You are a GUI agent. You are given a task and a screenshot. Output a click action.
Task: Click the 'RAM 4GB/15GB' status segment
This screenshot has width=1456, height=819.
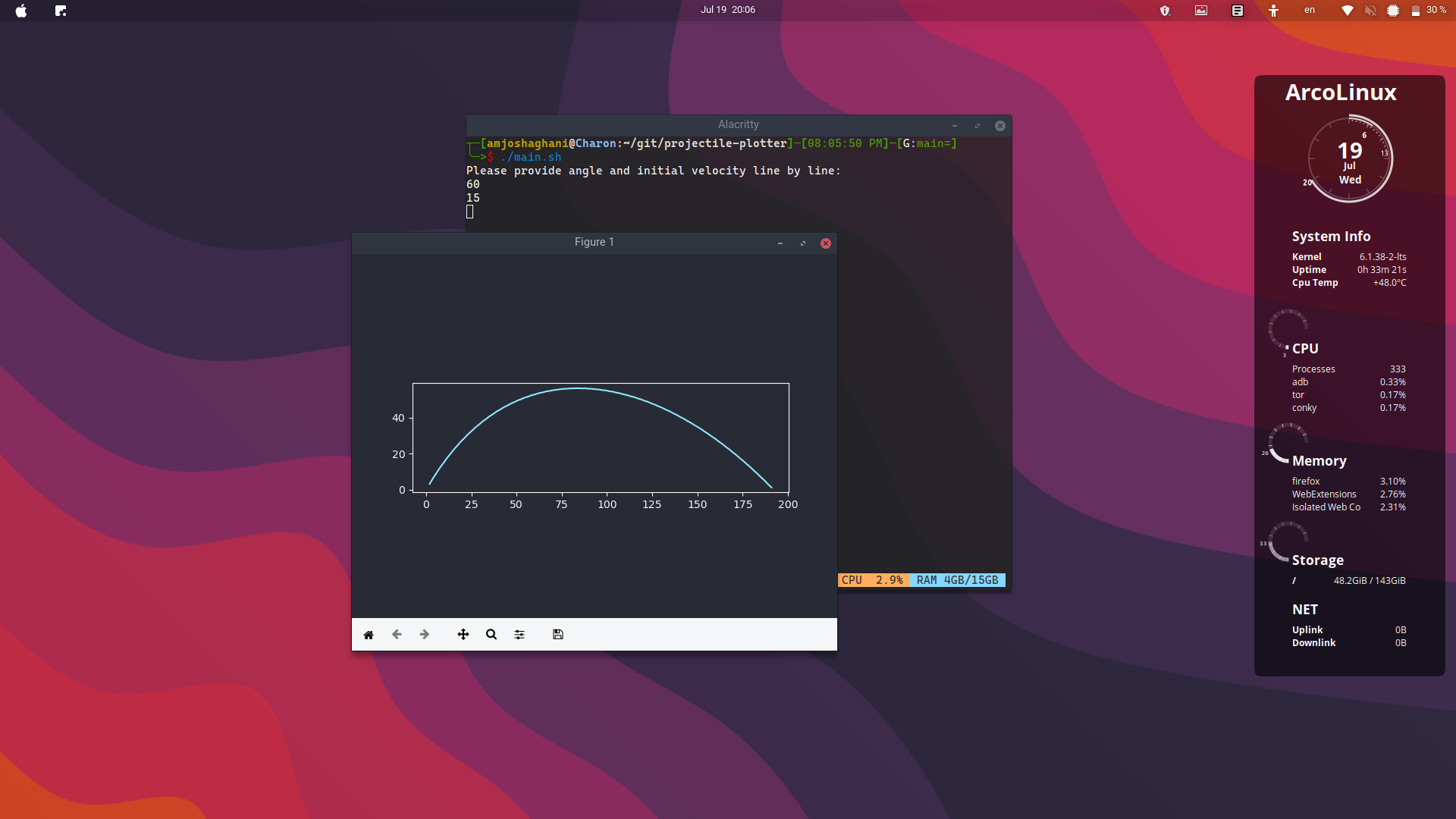pyautogui.click(x=958, y=580)
